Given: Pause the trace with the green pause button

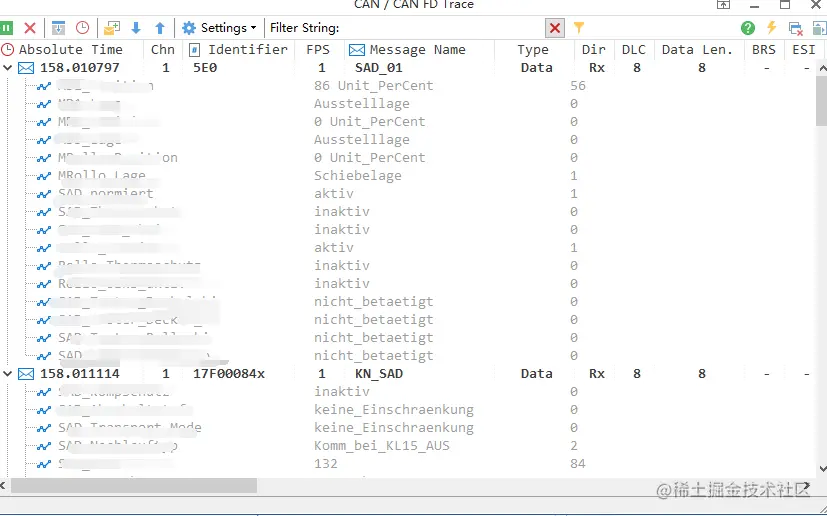Looking at the screenshot, I should pos(6,28).
